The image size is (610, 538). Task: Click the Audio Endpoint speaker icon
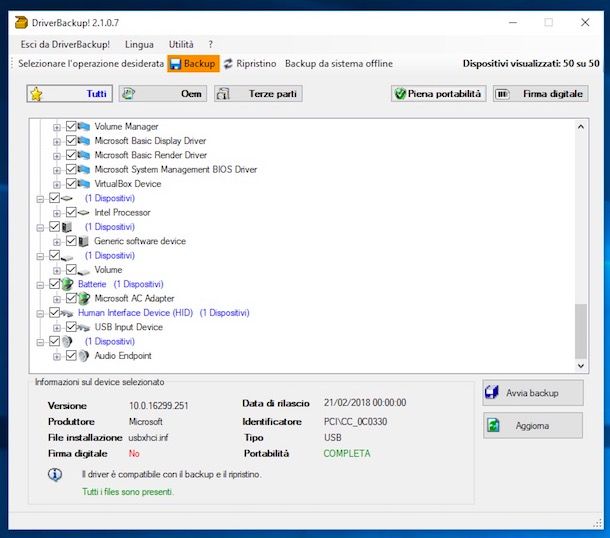83,356
